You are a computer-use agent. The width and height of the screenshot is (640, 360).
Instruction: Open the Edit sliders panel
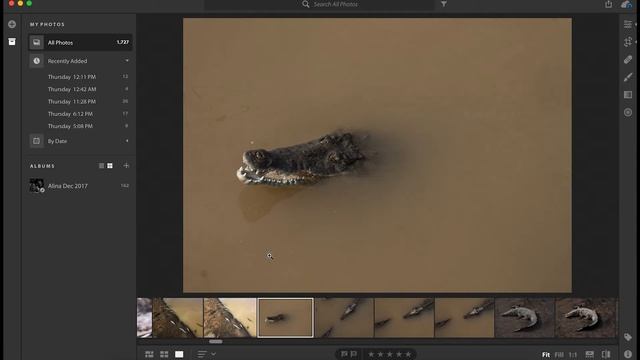[628, 24]
